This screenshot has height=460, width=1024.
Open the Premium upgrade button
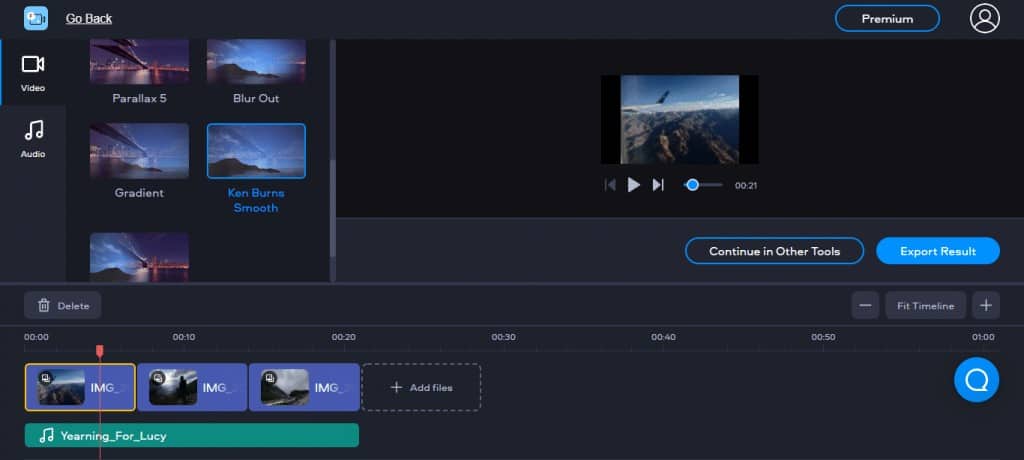pyautogui.click(x=887, y=18)
